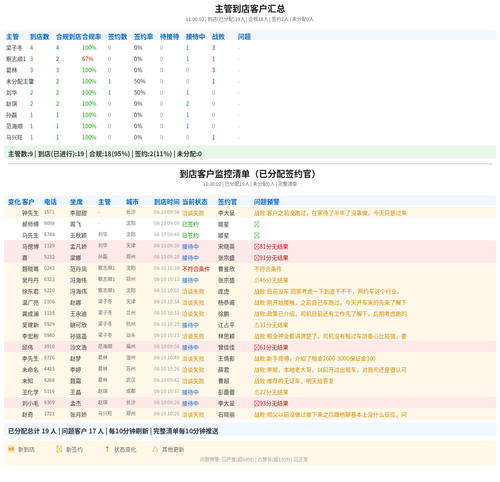
Task: Select 未分配主管 row in summary table
Action: [250, 81]
